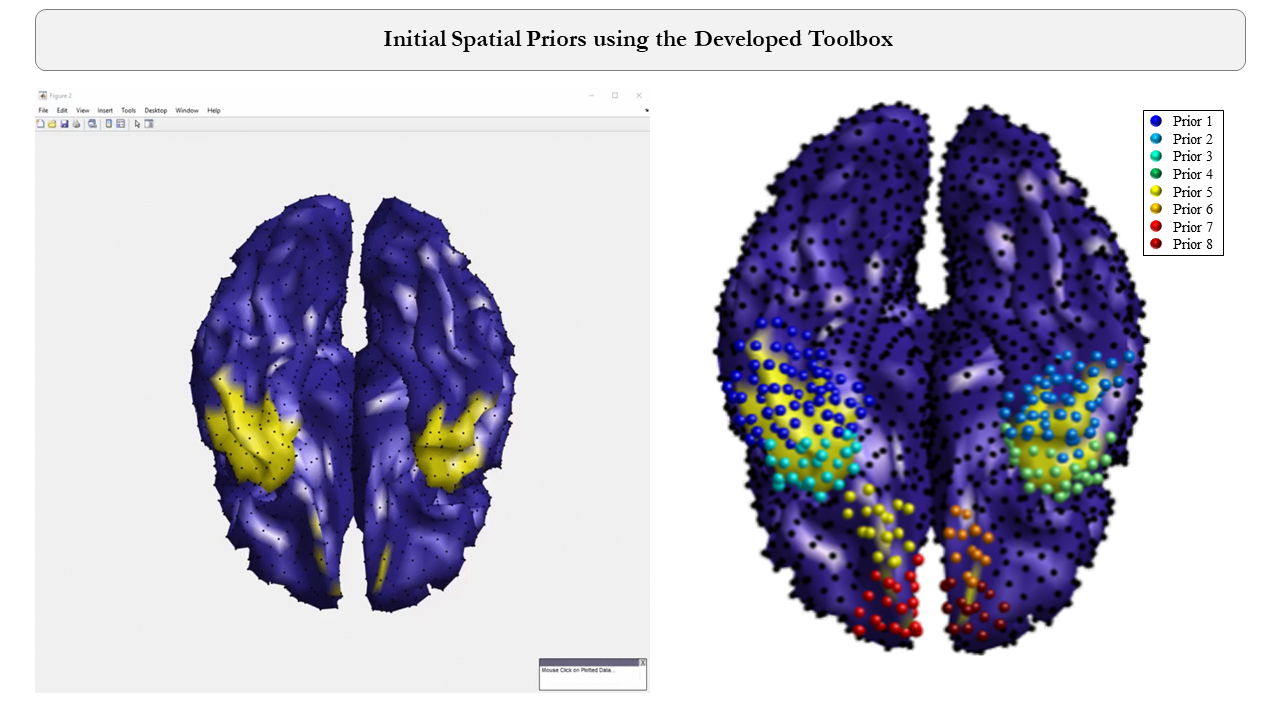
Task: Open the File menu
Action: [43, 110]
